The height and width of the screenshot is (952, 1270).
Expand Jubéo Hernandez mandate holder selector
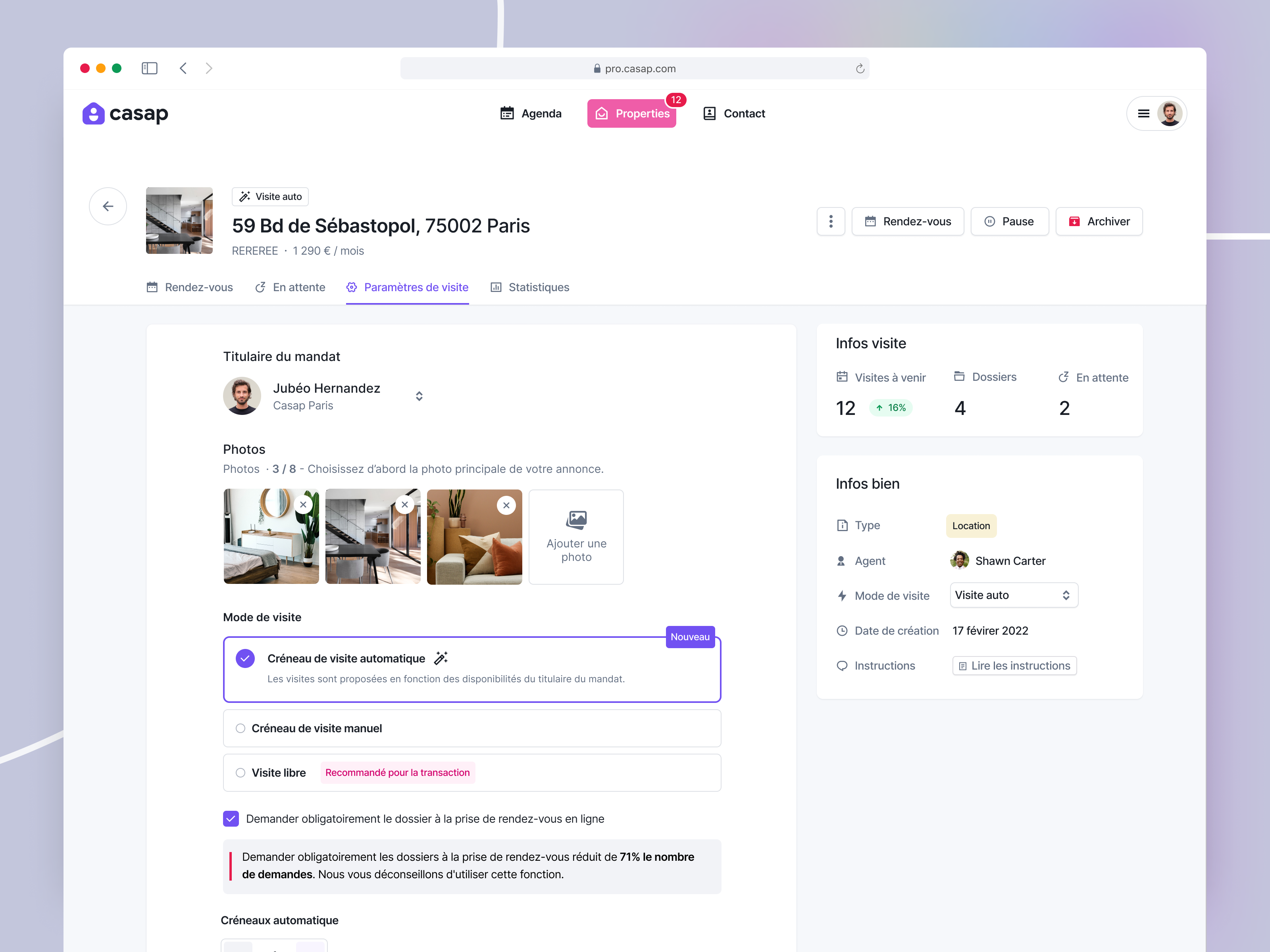tap(419, 396)
